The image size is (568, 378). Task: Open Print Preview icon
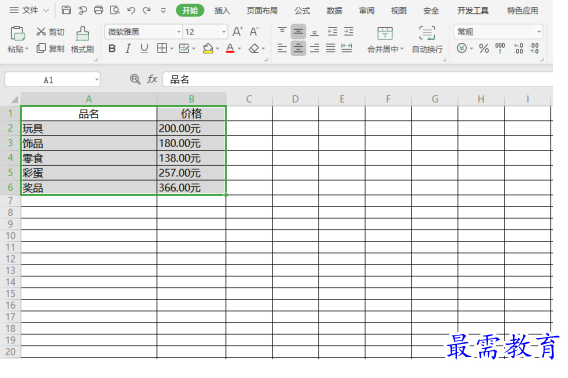[115, 10]
